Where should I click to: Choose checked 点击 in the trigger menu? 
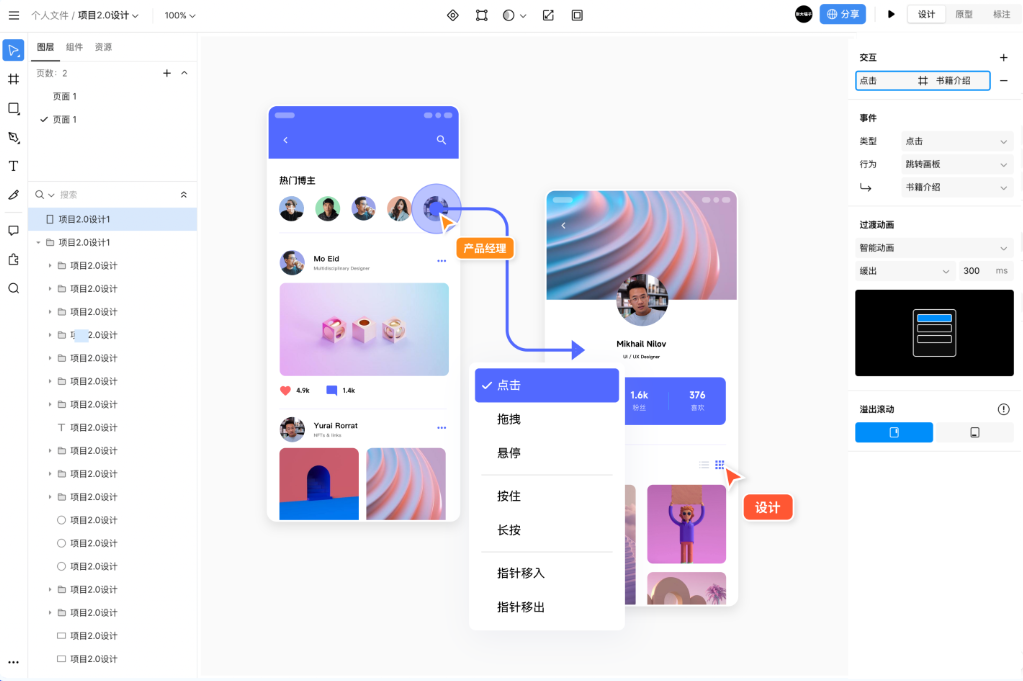point(547,386)
